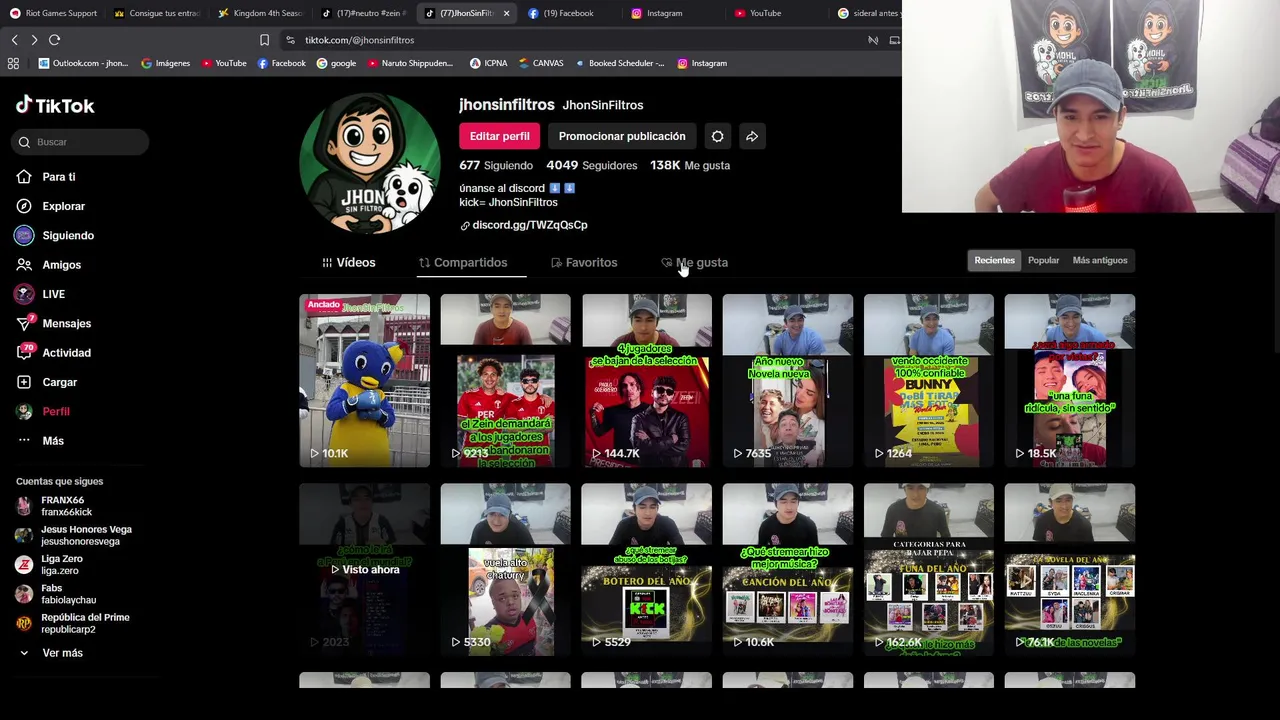This screenshot has width=1280, height=720.
Task: Open the Año nuevo Novela nueva video
Action: pos(787,380)
